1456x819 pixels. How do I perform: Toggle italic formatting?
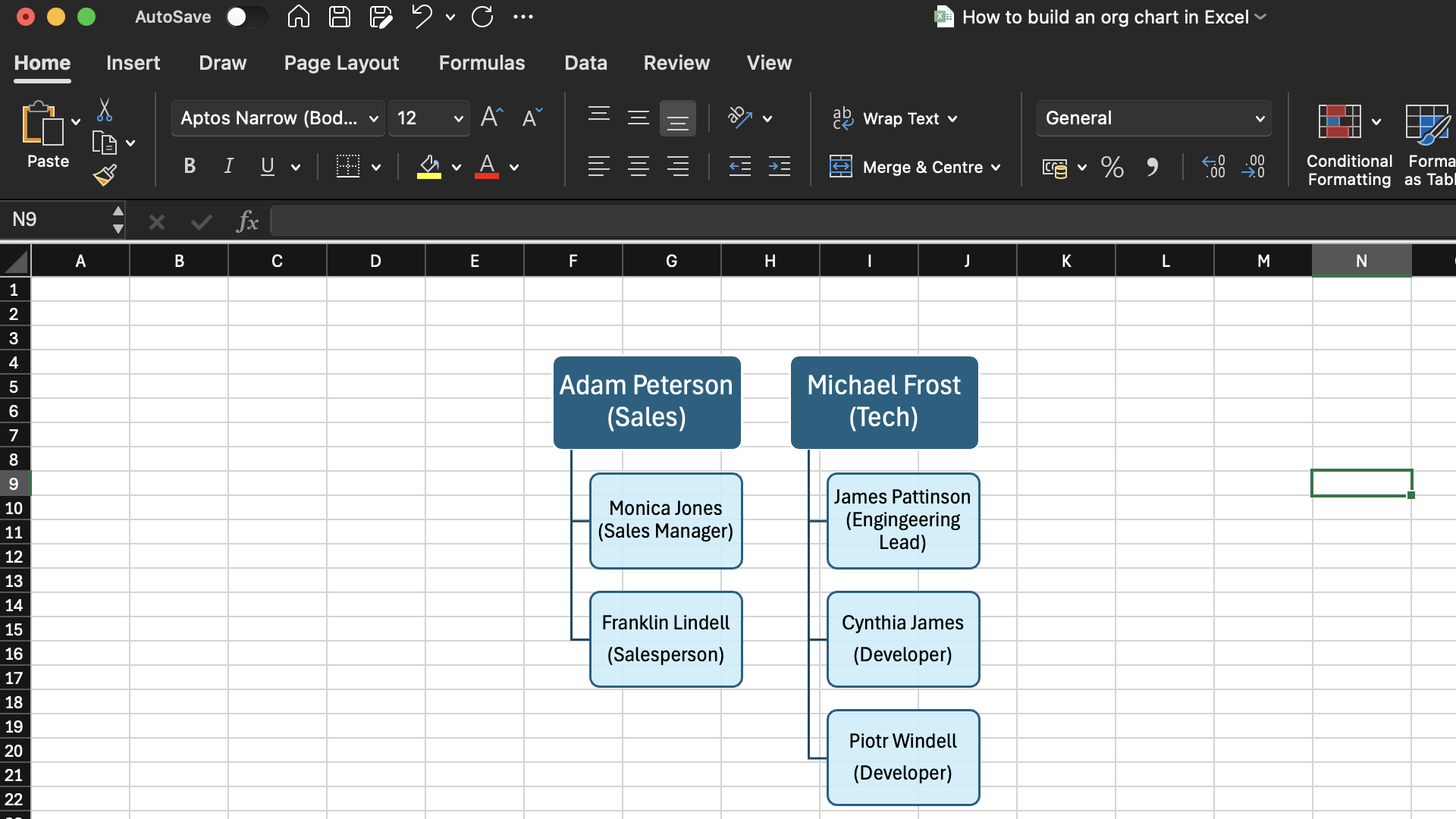(x=228, y=166)
